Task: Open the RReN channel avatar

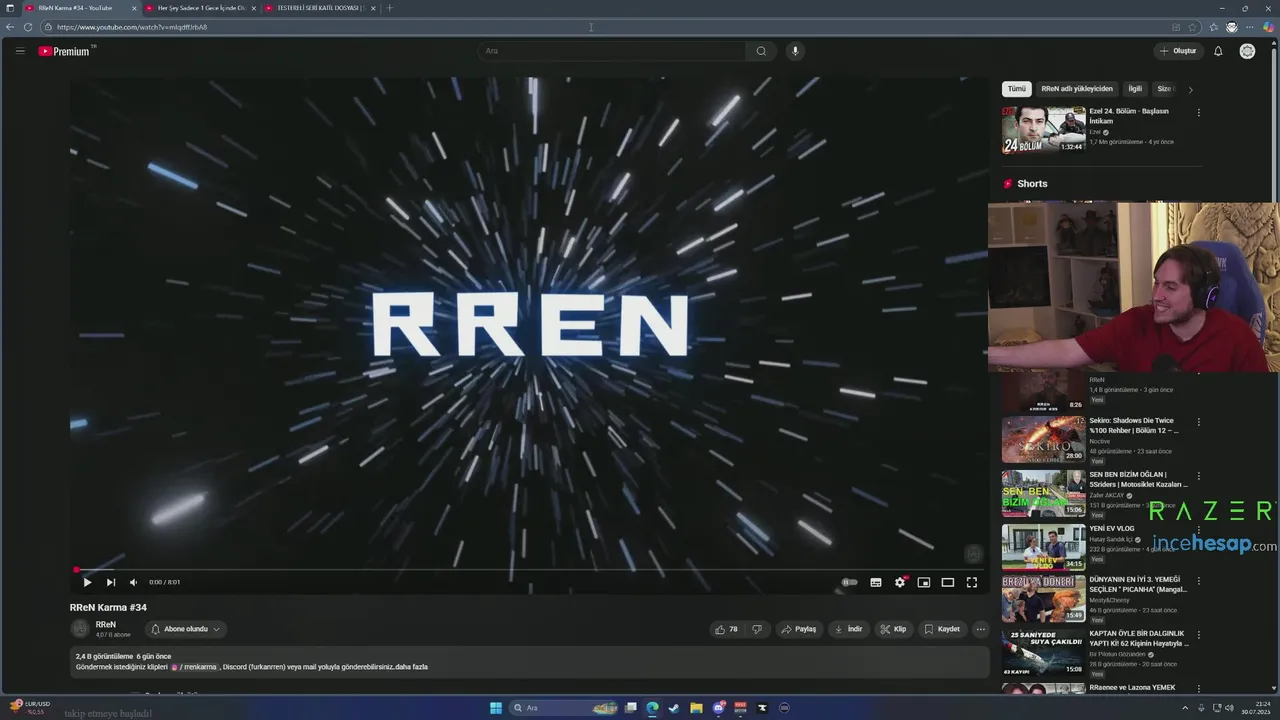Action: tap(80, 629)
